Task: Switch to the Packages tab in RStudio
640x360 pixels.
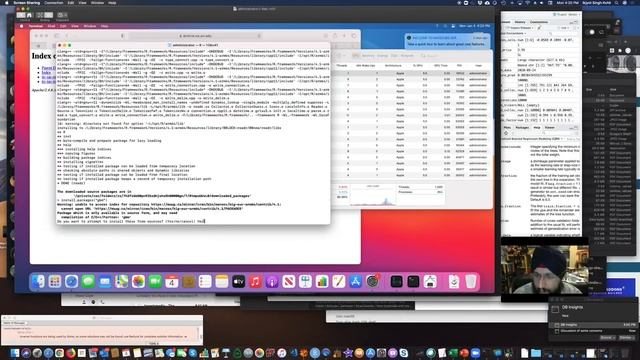Action: (522, 128)
